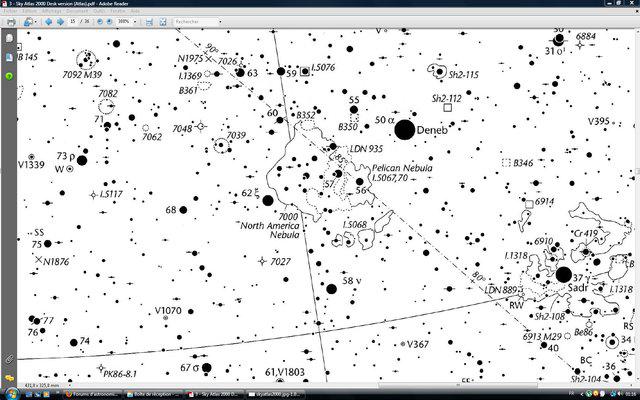Click the PK86-8.1 planetary nebula label
This screenshot has height=400, width=640.
coord(120,374)
